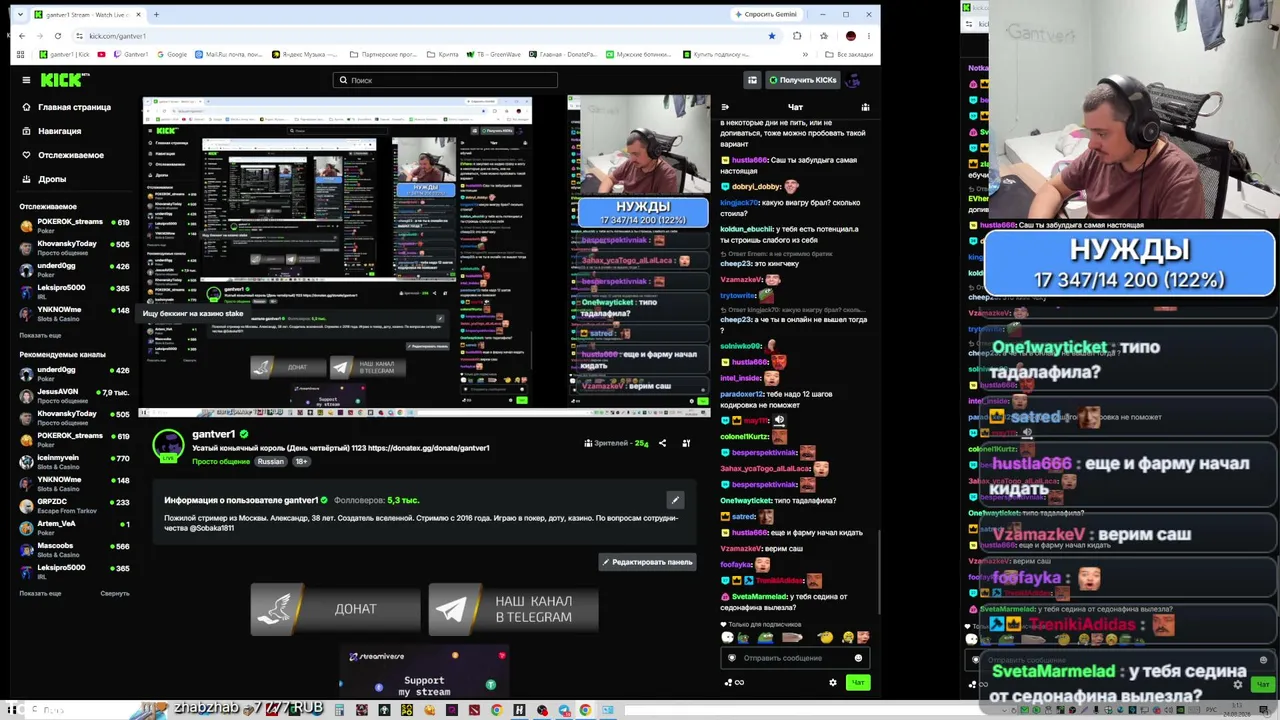Open НАШ КАНАЛ В TELEGRAM banner

514,609
